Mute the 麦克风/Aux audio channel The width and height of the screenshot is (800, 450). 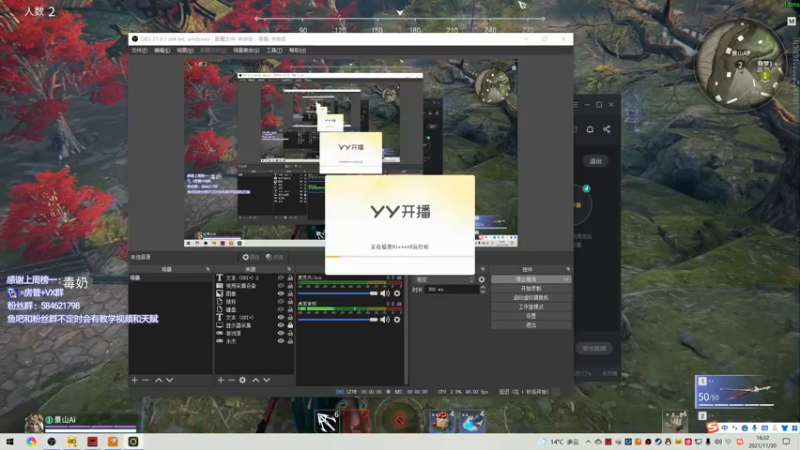385,293
